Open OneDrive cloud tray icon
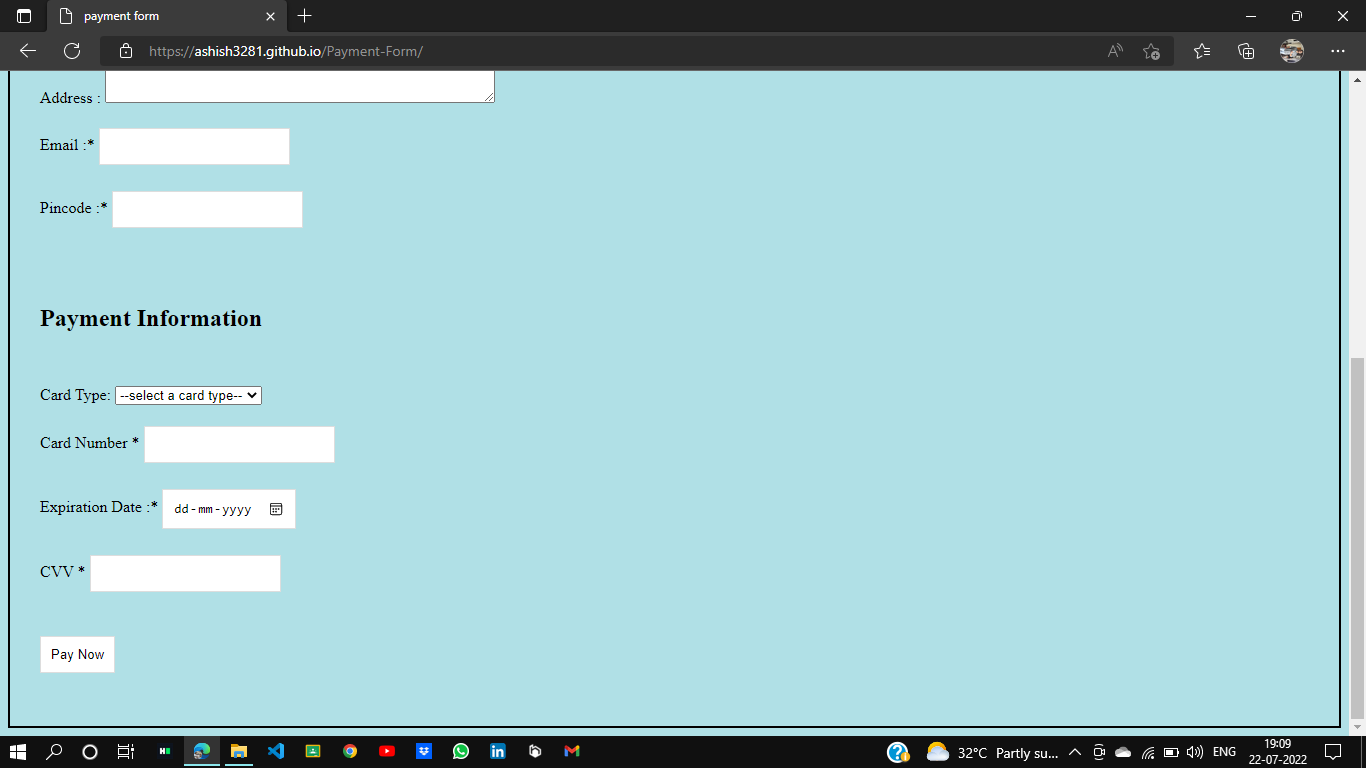This screenshot has width=1366, height=768. (x=1123, y=752)
